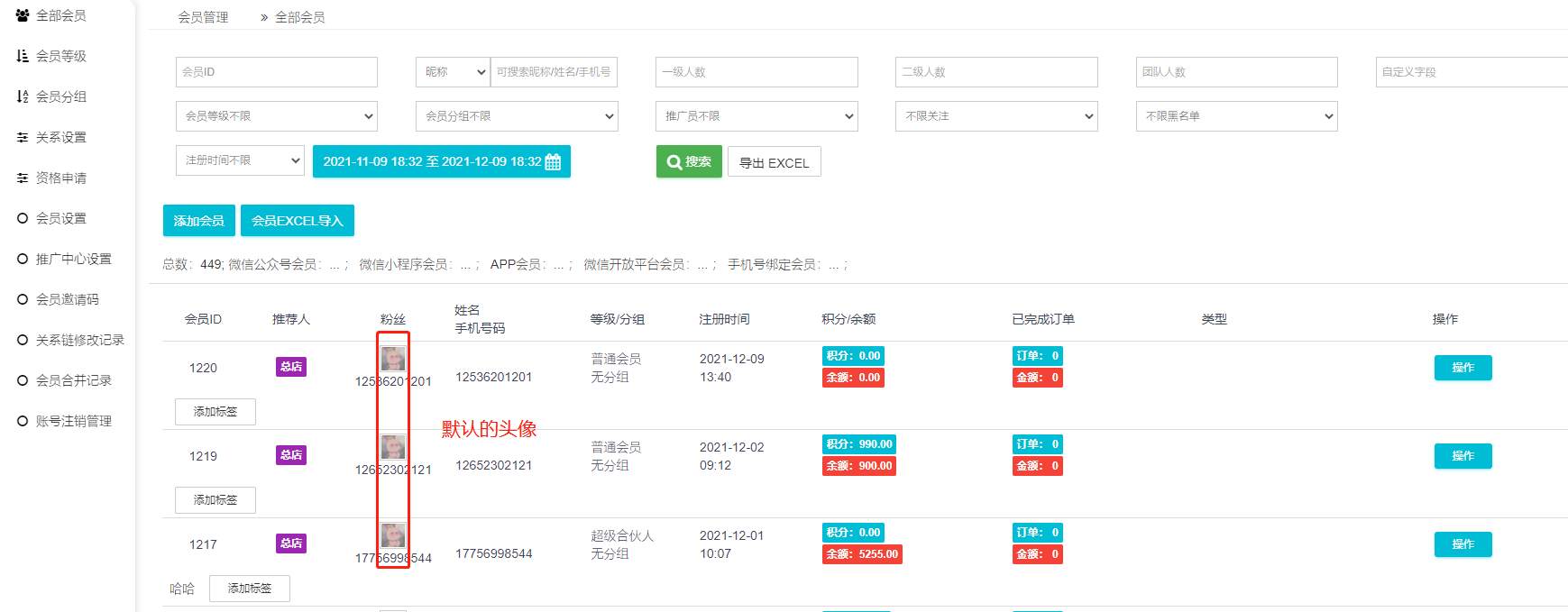Click the circle icon beside 会员设置
The width and height of the screenshot is (1568, 612).
(23, 218)
